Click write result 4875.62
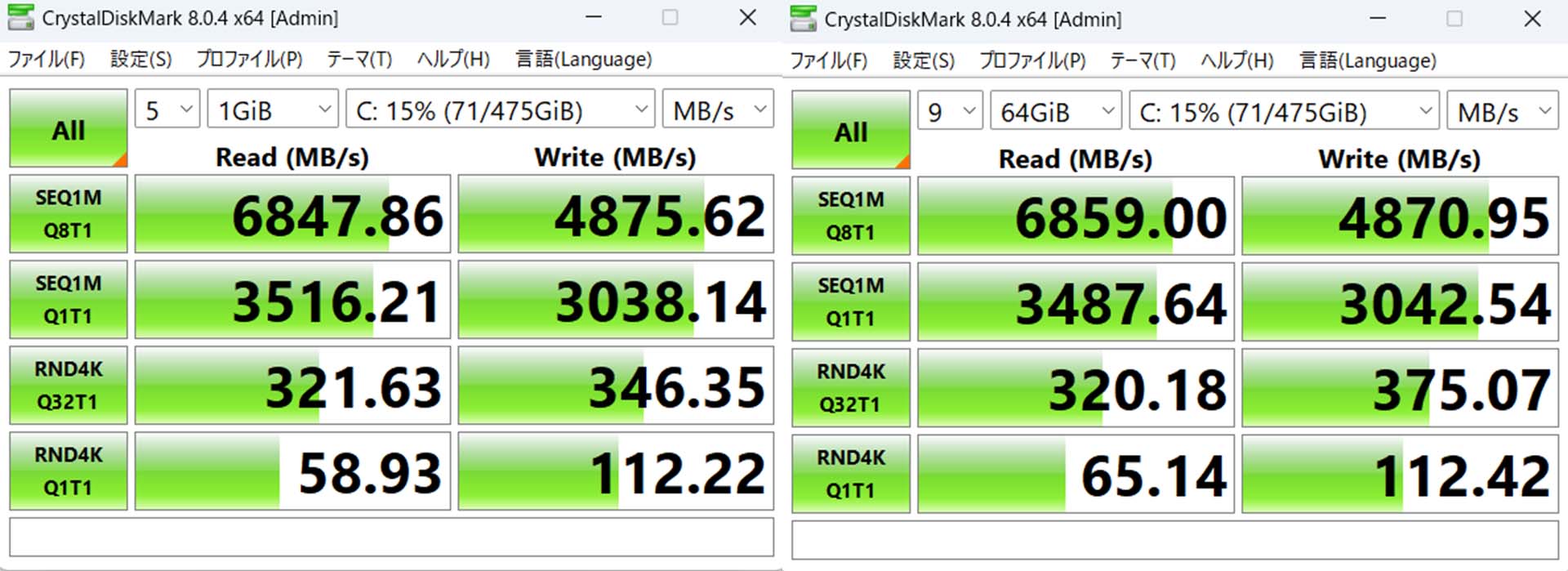This screenshot has height=571, width=1568. coord(616,213)
